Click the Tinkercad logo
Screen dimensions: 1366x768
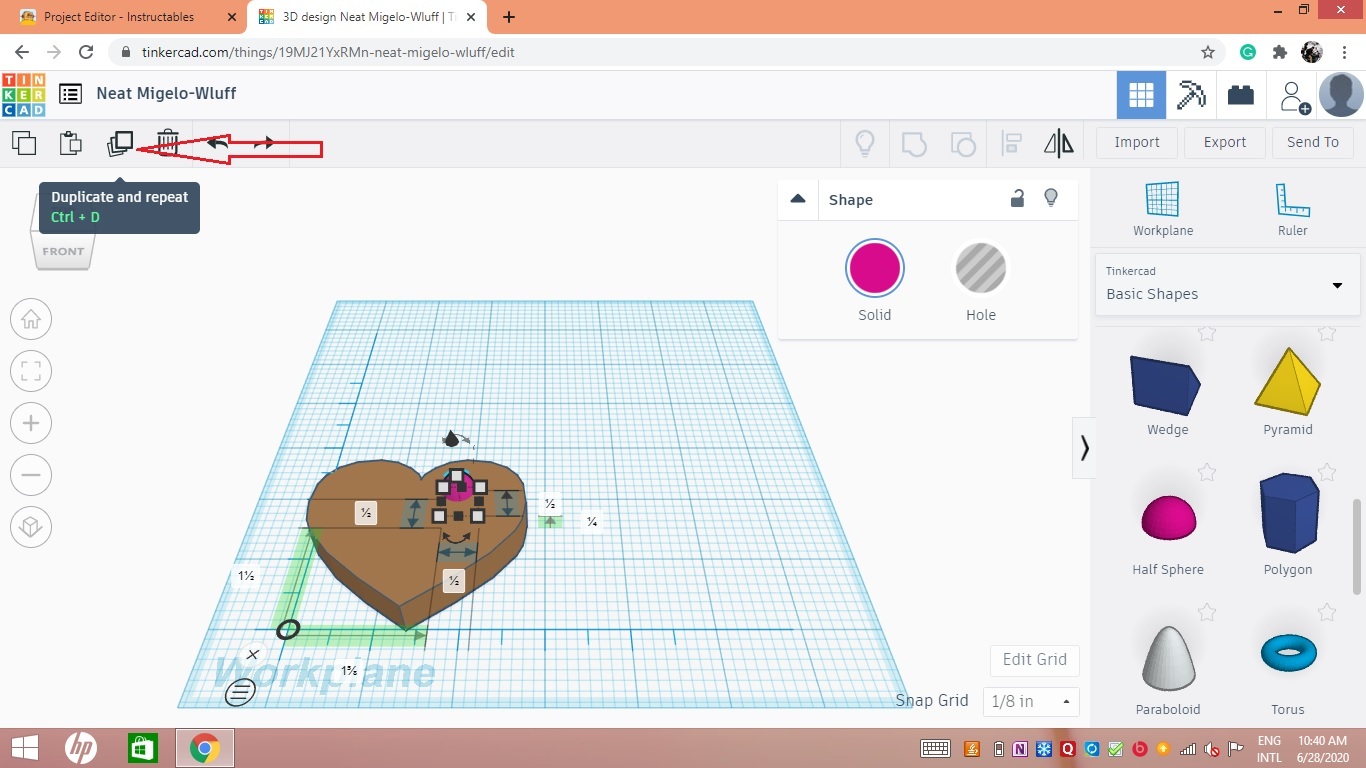pyautogui.click(x=24, y=94)
